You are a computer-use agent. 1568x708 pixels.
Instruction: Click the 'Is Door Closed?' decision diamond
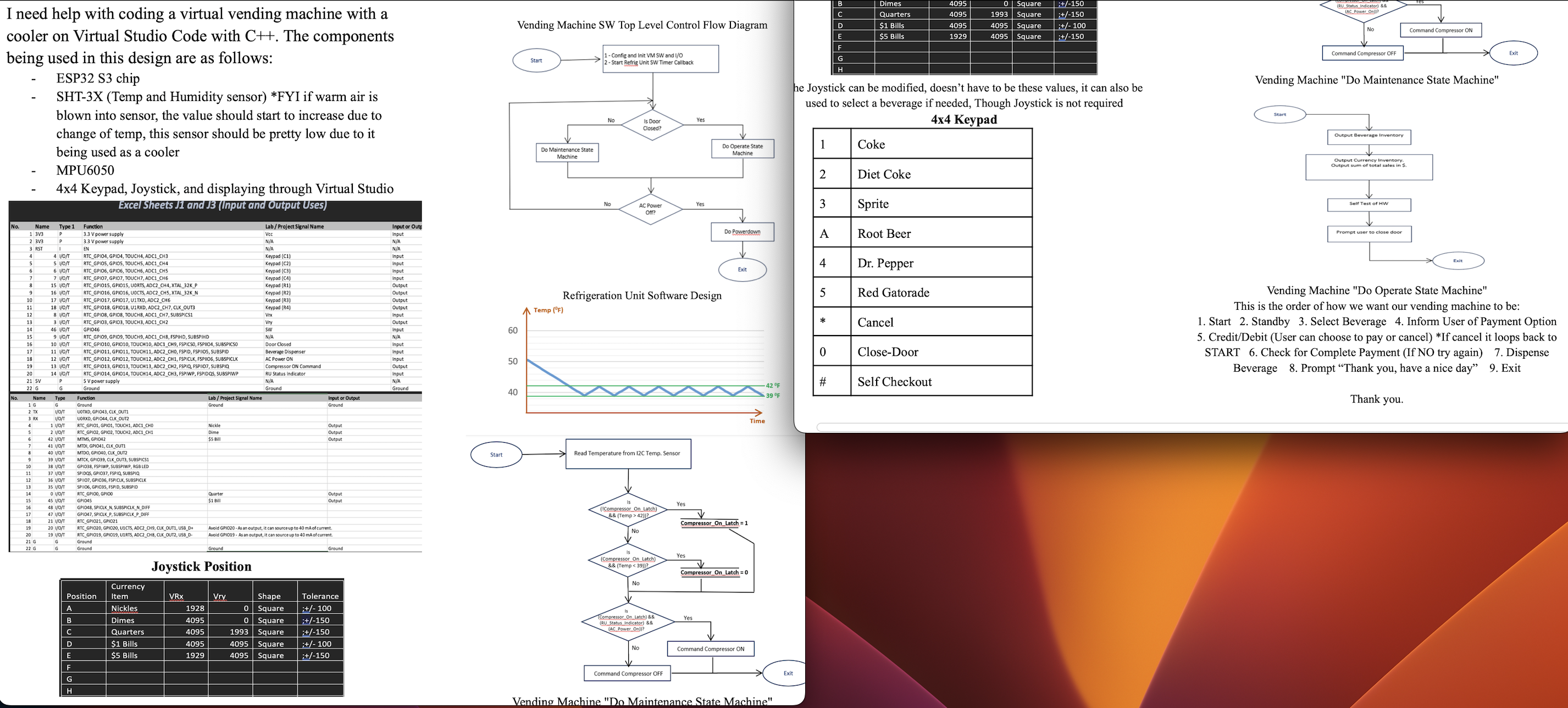coord(652,125)
